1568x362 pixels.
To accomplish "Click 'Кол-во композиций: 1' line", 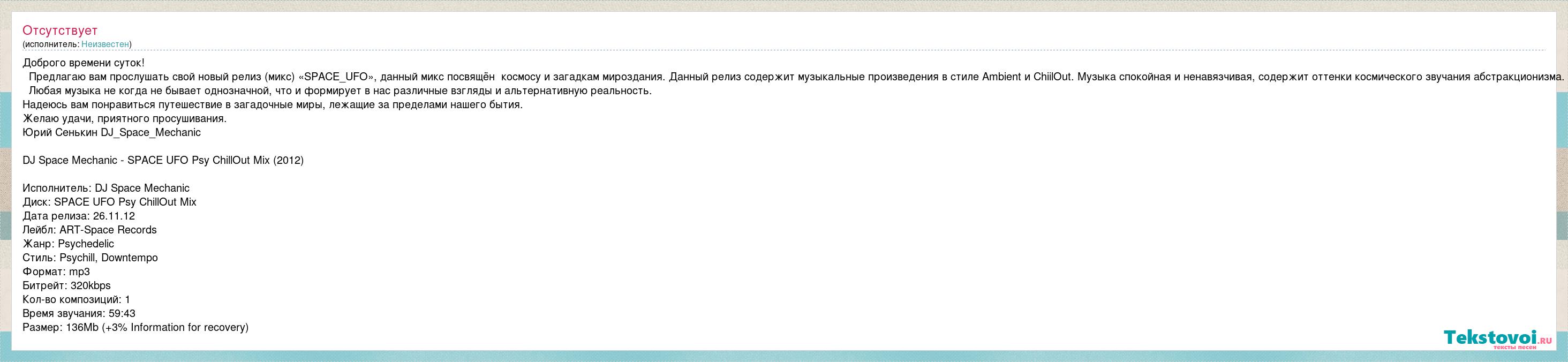I will click(x=76, y=300).
